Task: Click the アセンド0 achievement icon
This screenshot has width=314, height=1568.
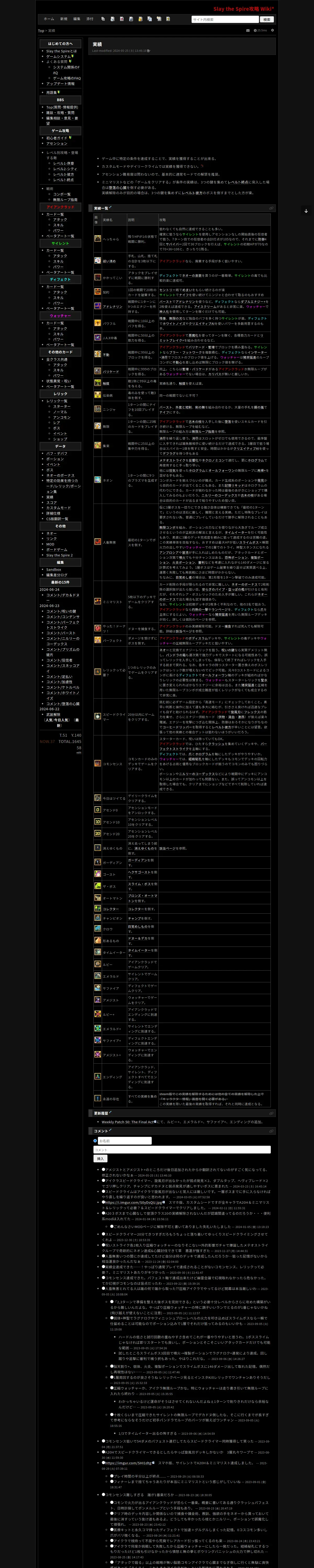Action: coord(98,810)
